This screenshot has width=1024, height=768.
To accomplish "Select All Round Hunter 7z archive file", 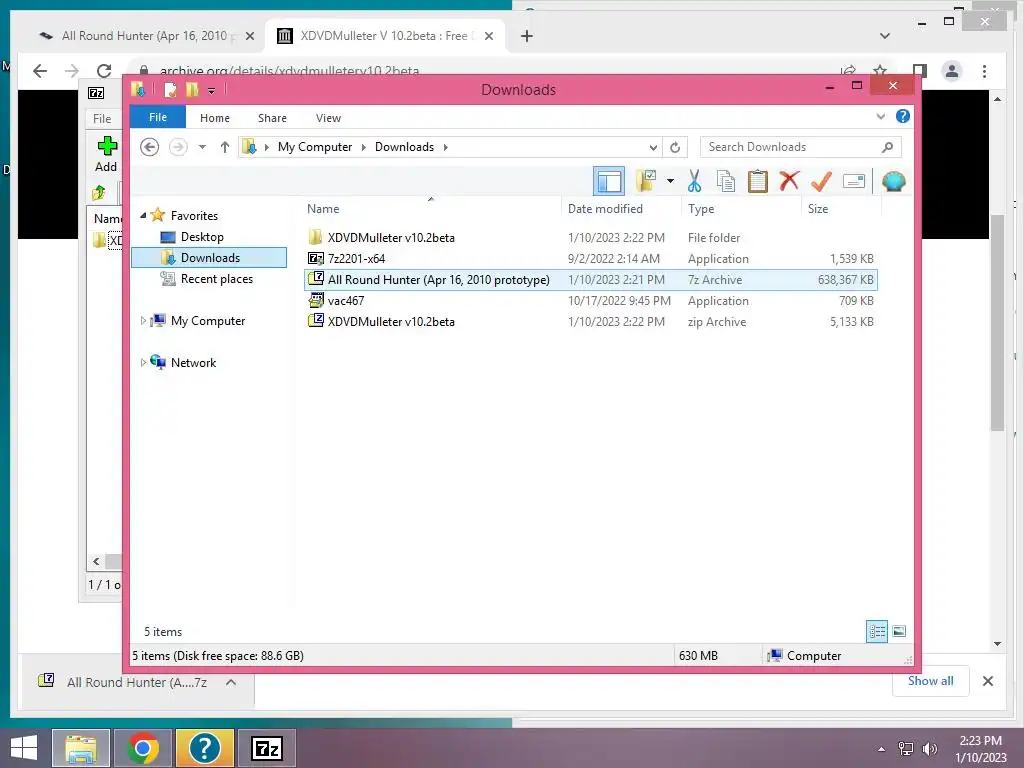I will pos(590,280).
